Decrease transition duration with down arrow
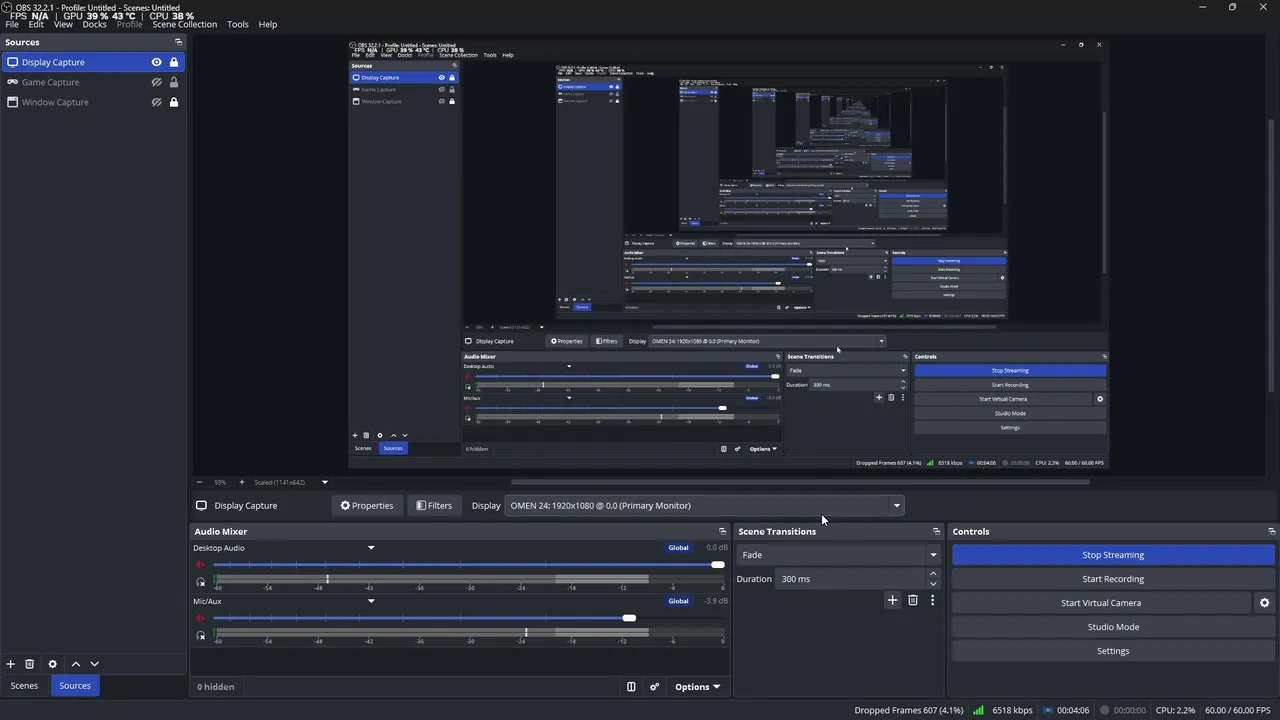 933,584
